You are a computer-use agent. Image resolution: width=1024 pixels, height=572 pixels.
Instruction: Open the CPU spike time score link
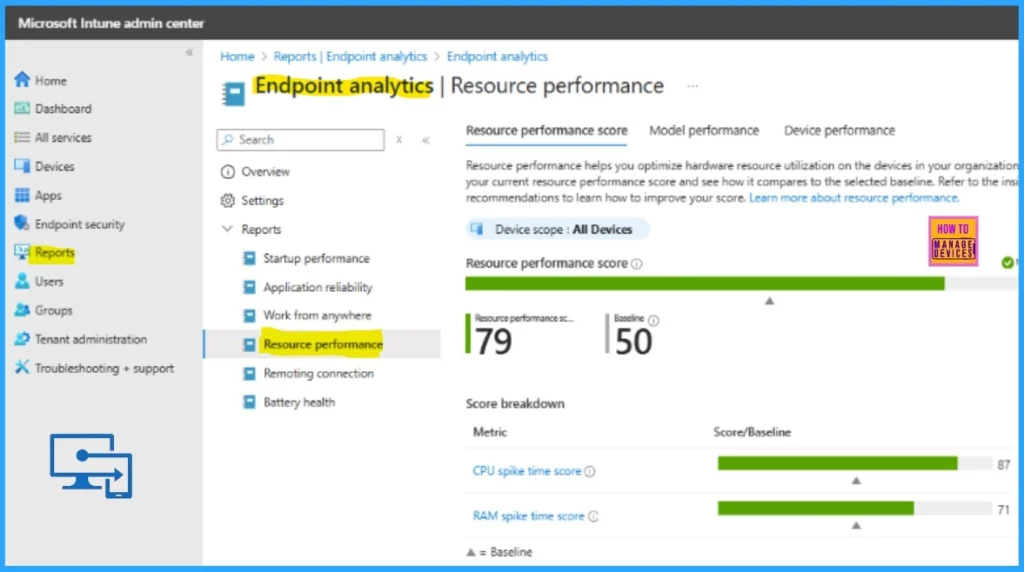pyautogui.click(x=526, y=471)
